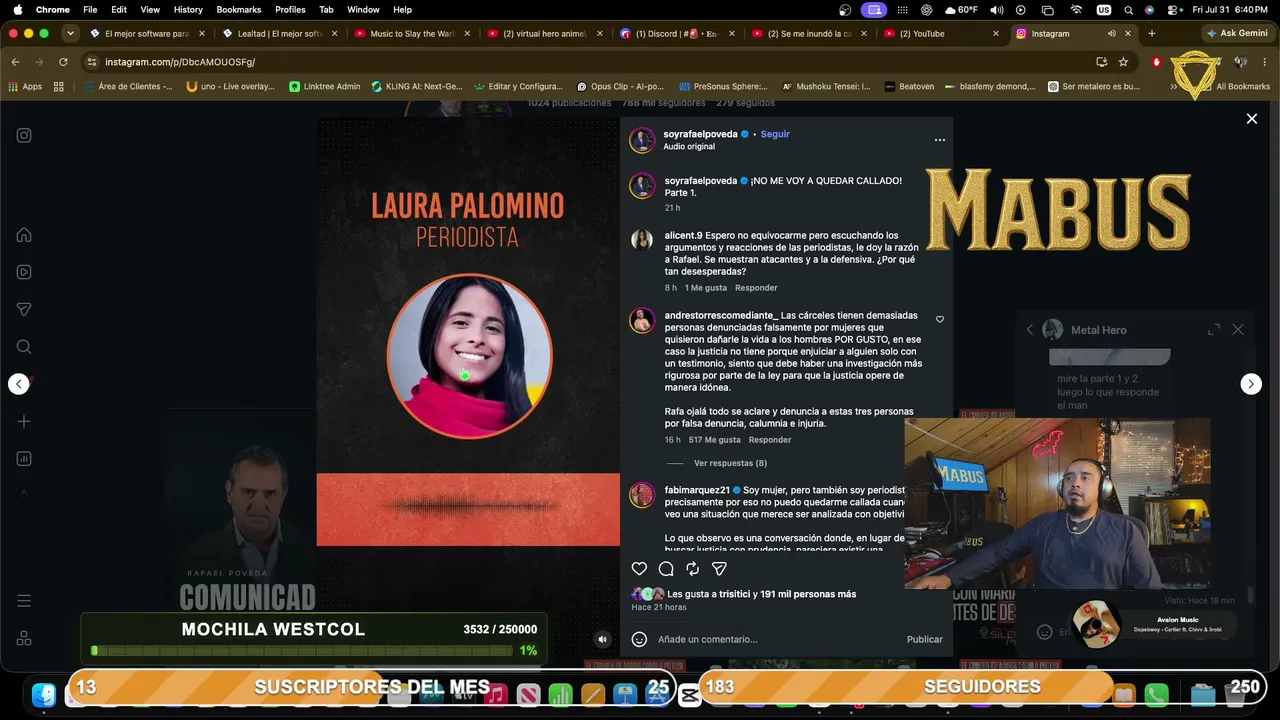Screen dimensions: 1280x720
Task: Open Reels from the Instagram sidebar
Action: [x=24, y=272]
